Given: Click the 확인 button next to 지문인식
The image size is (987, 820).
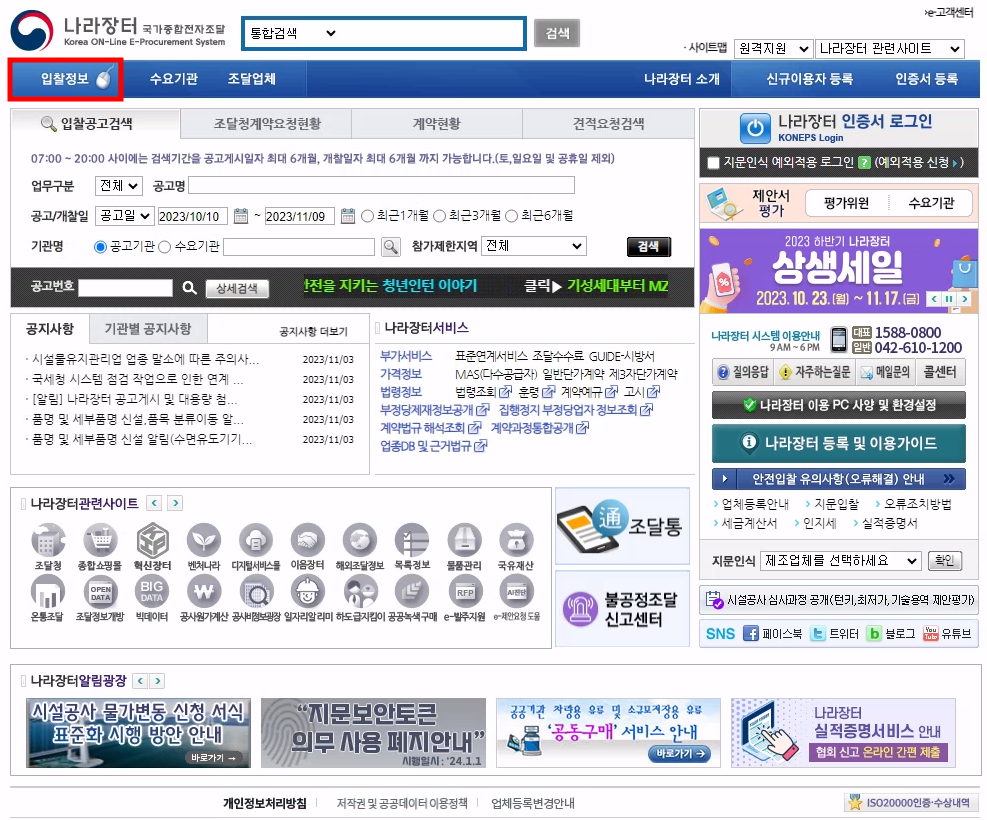Looking at the screenshot, I should coord(945,561).
